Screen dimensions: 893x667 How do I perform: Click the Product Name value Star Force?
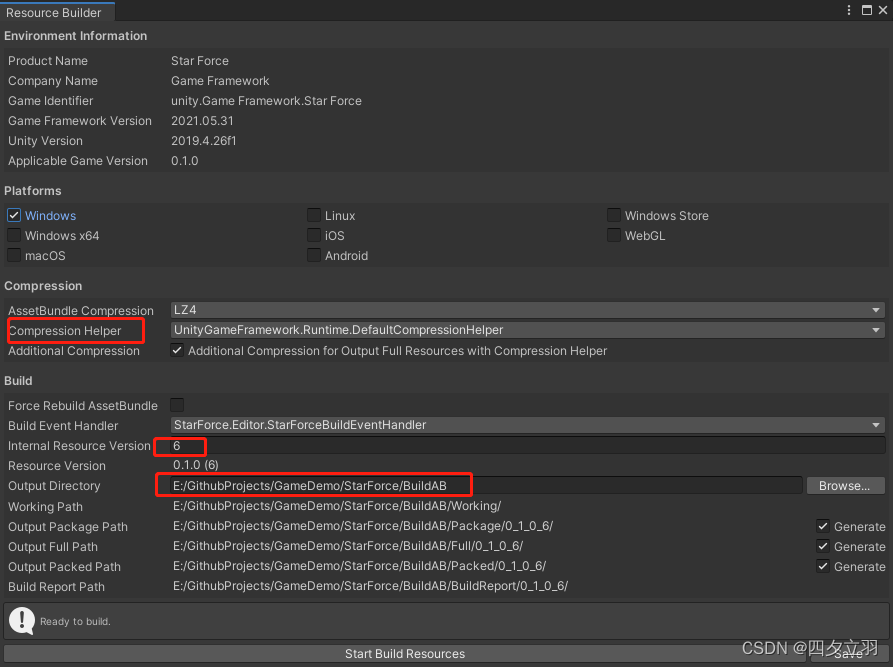[200, 60]
